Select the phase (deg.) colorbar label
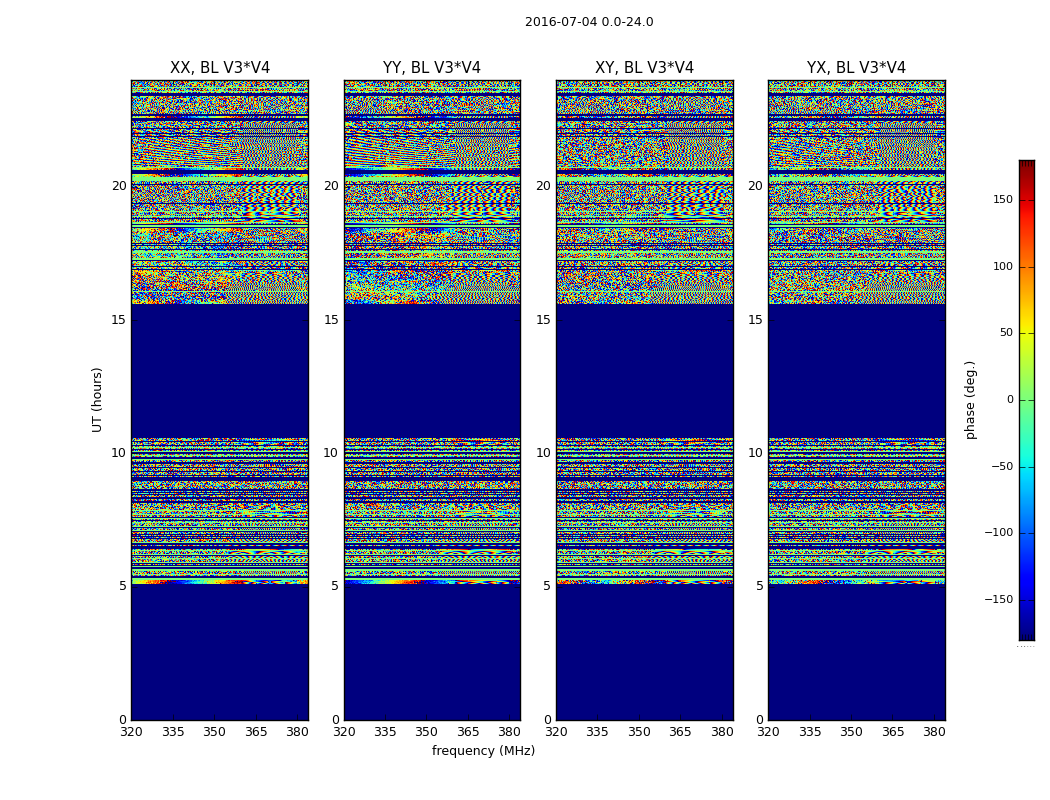 pyautogui.click(x=970, y=399)
